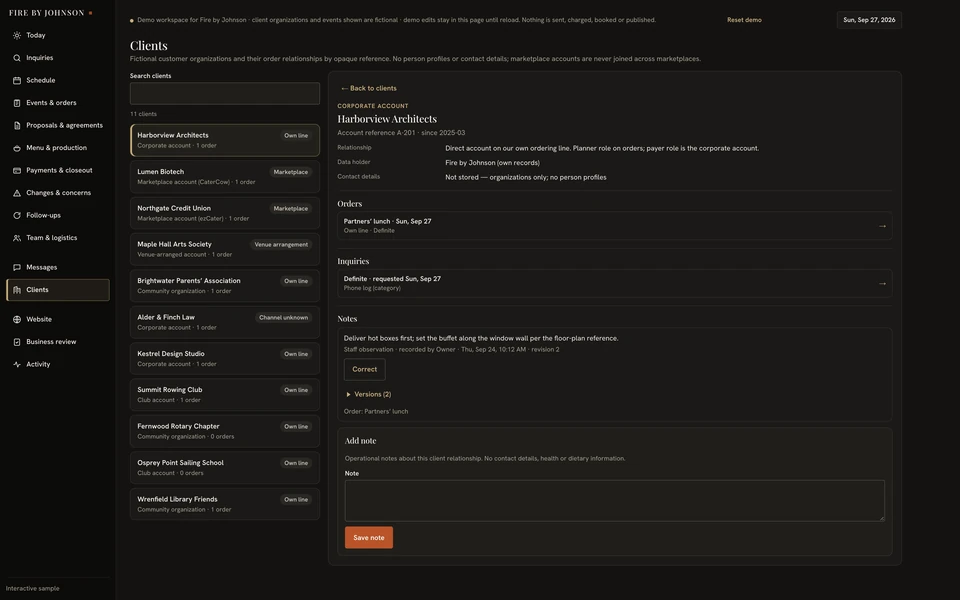Open Fernwood Rotary Chapter
The image size is (960, 600).
(225, 432)
